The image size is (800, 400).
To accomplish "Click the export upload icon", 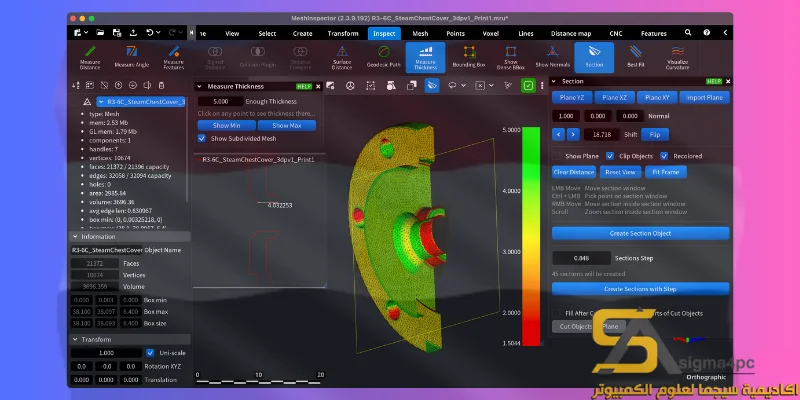I will (133, 33).
